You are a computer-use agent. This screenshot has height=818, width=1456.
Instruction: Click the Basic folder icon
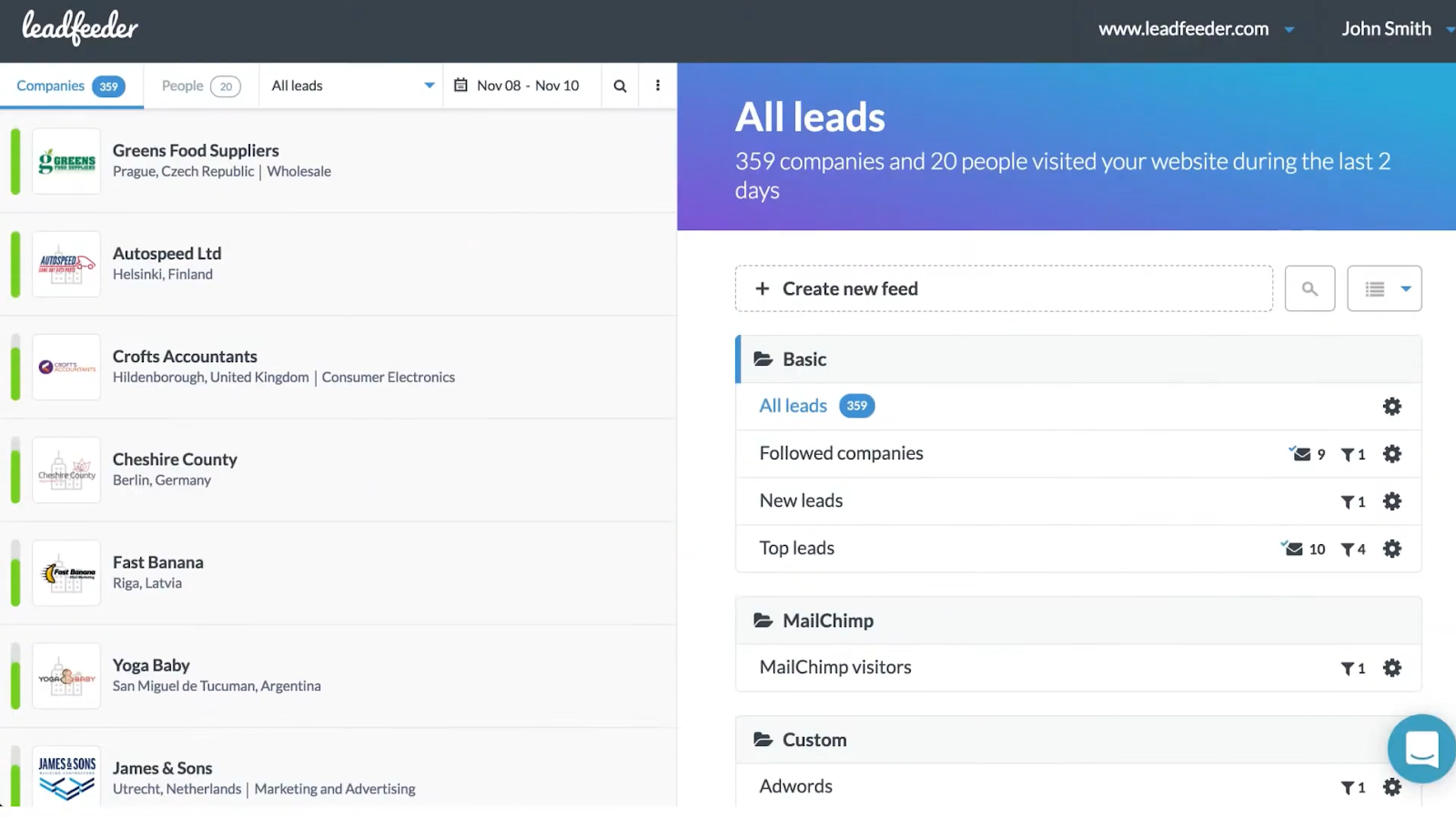coord(763,359)
